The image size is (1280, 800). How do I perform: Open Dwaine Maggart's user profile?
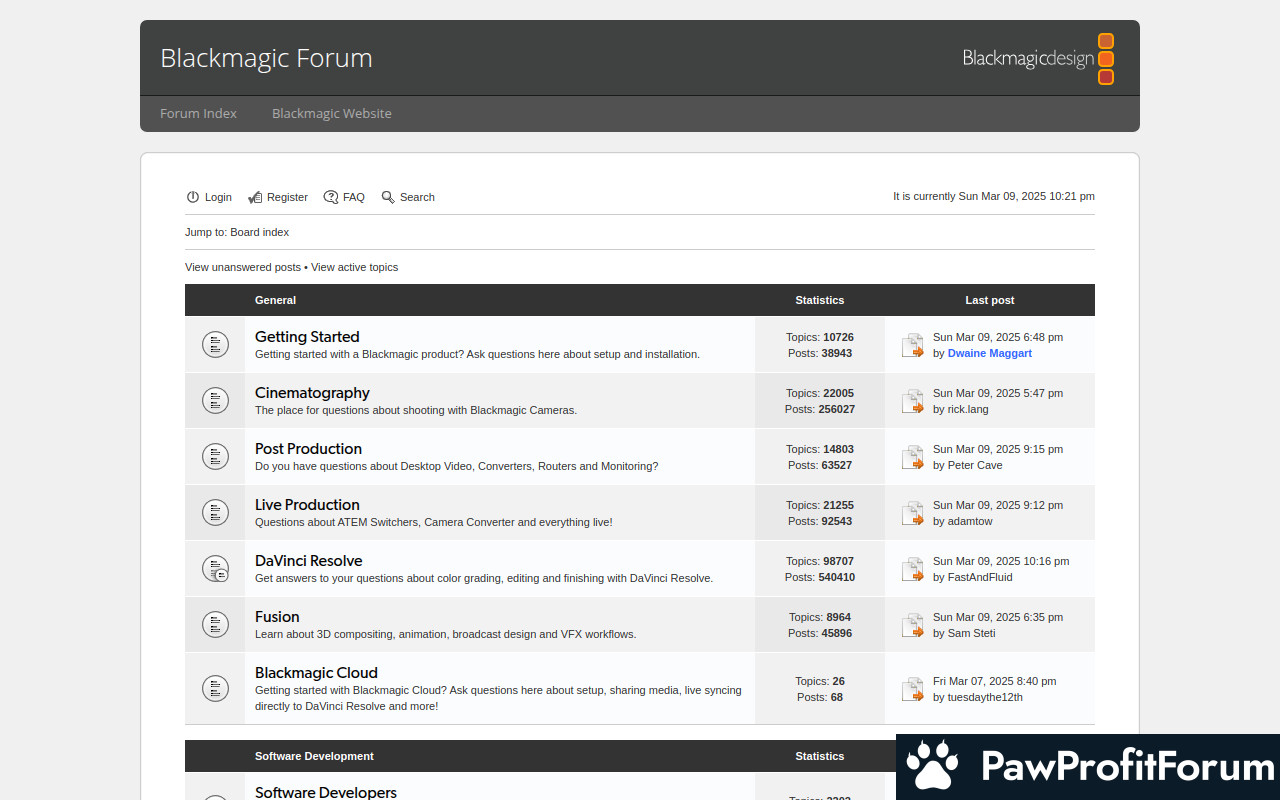coord(990,353)
